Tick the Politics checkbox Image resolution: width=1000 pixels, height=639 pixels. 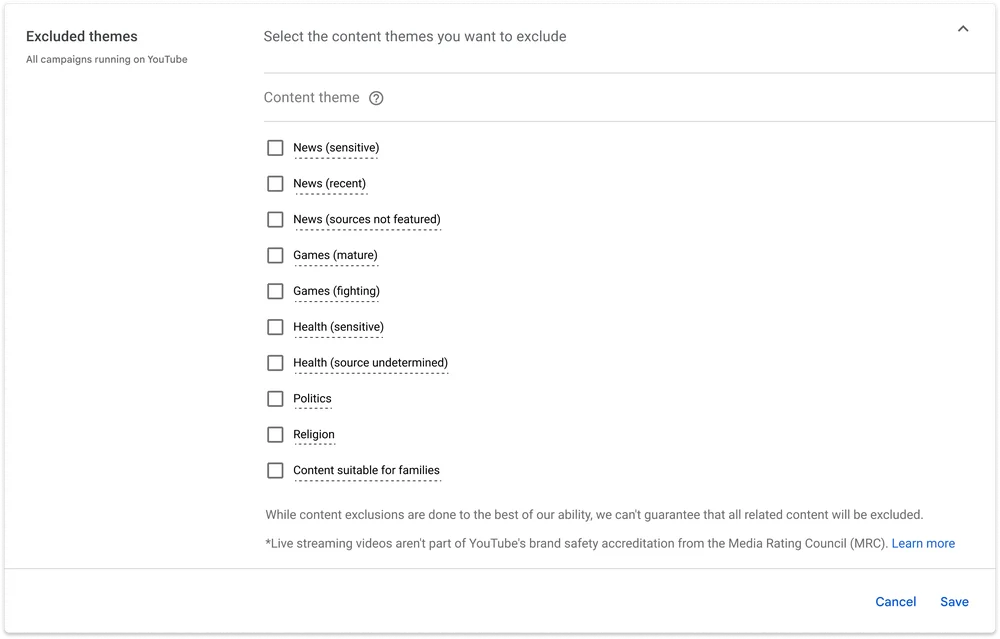pyautogui.click(x=275, y=399)
